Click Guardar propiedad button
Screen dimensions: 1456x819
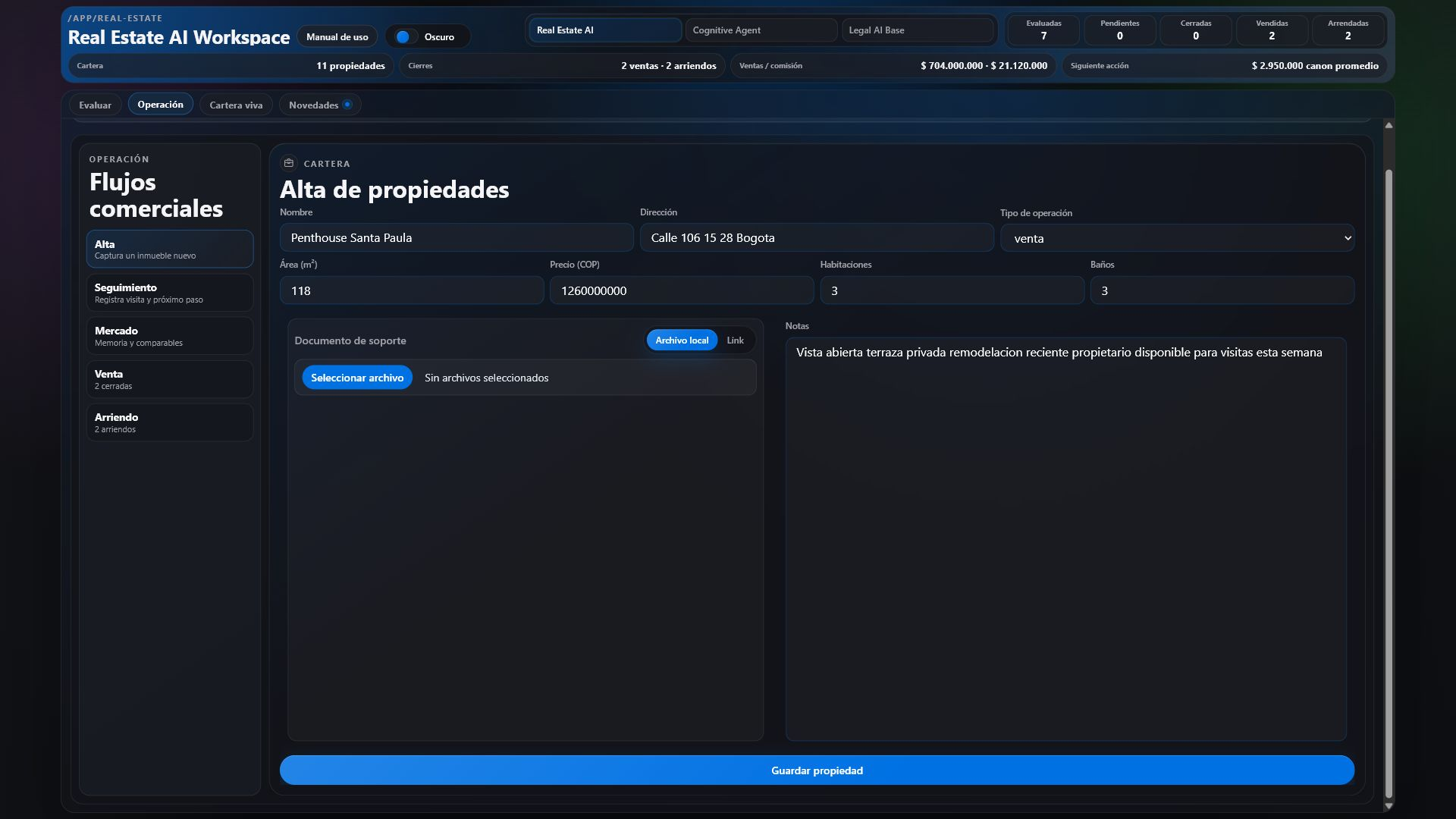click(x=817, y=770)
